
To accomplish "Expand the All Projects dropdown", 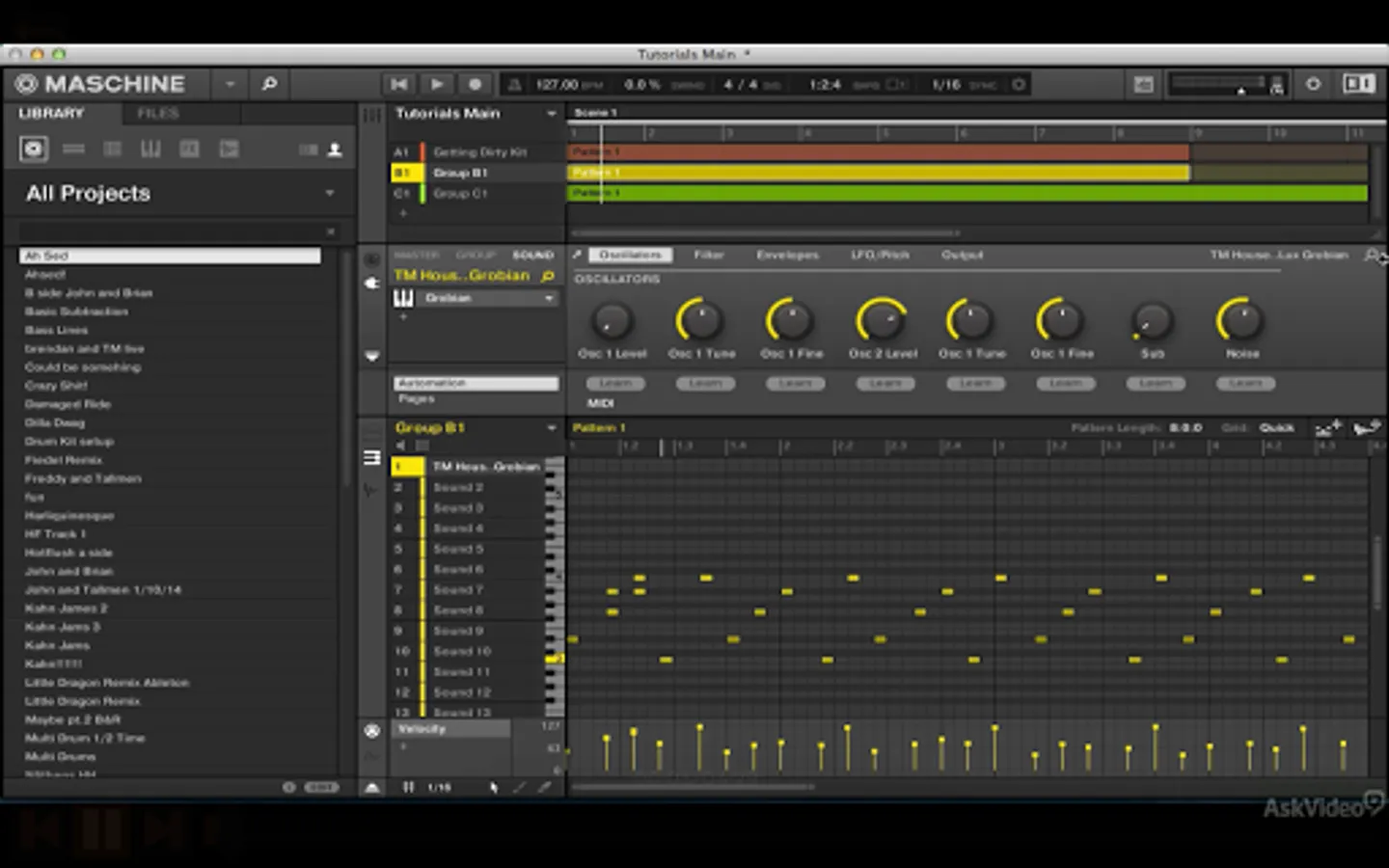I will coord(329,193).
